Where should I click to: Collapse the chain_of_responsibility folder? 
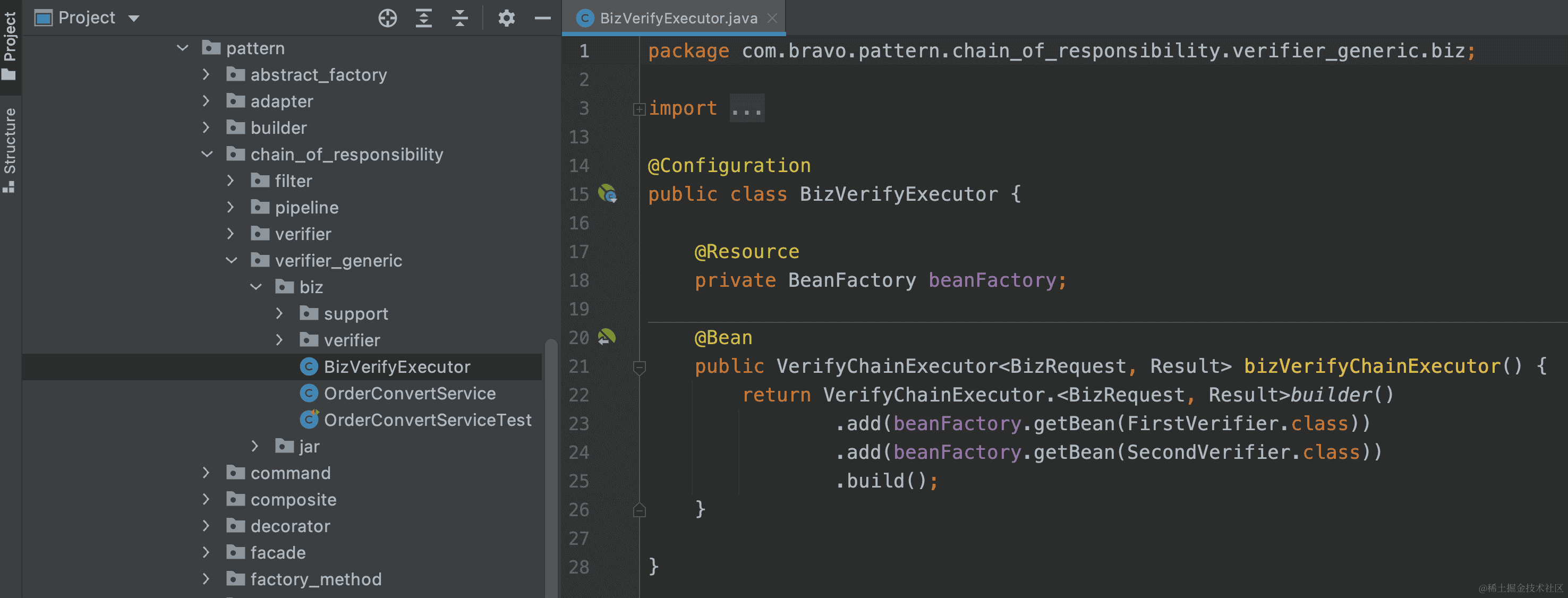206,155
